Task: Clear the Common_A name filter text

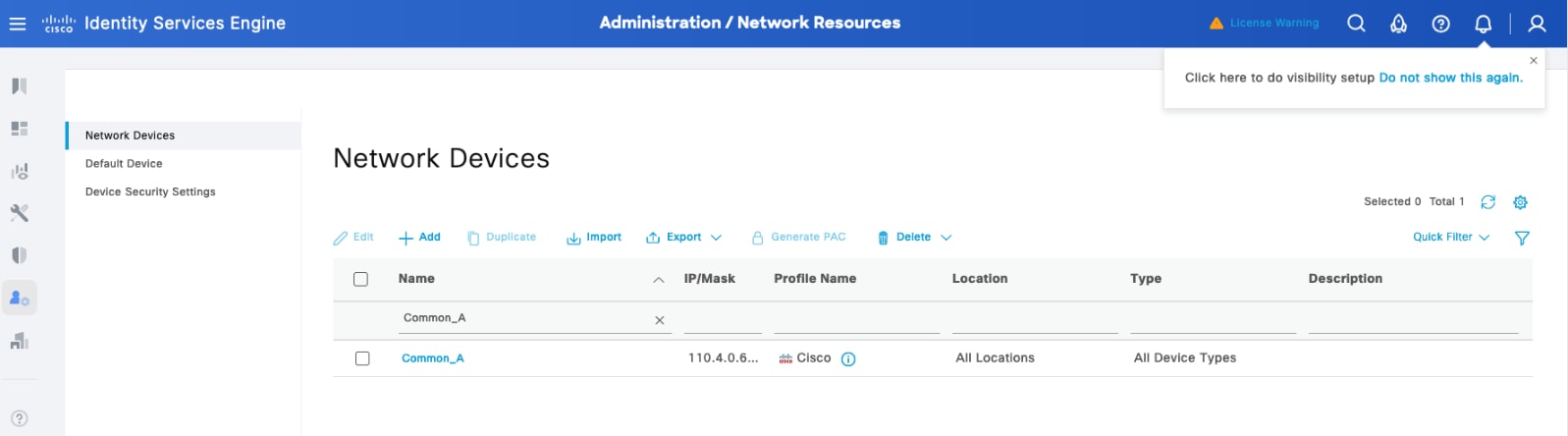Action: (660, 320)
